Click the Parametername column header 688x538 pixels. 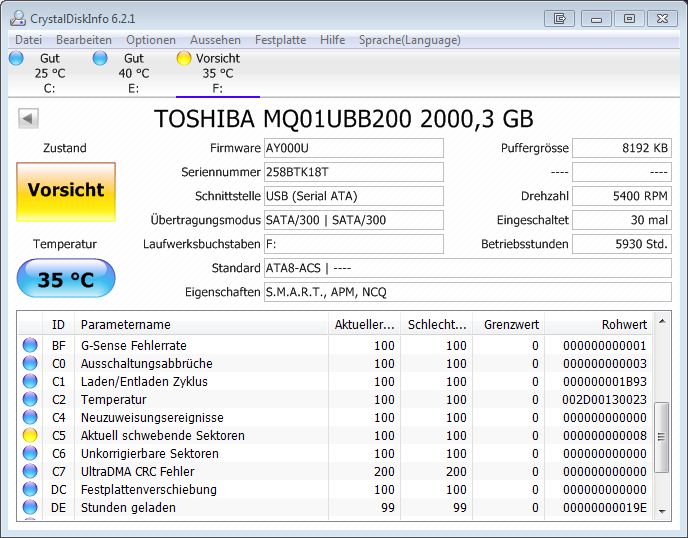click(201, 324)
